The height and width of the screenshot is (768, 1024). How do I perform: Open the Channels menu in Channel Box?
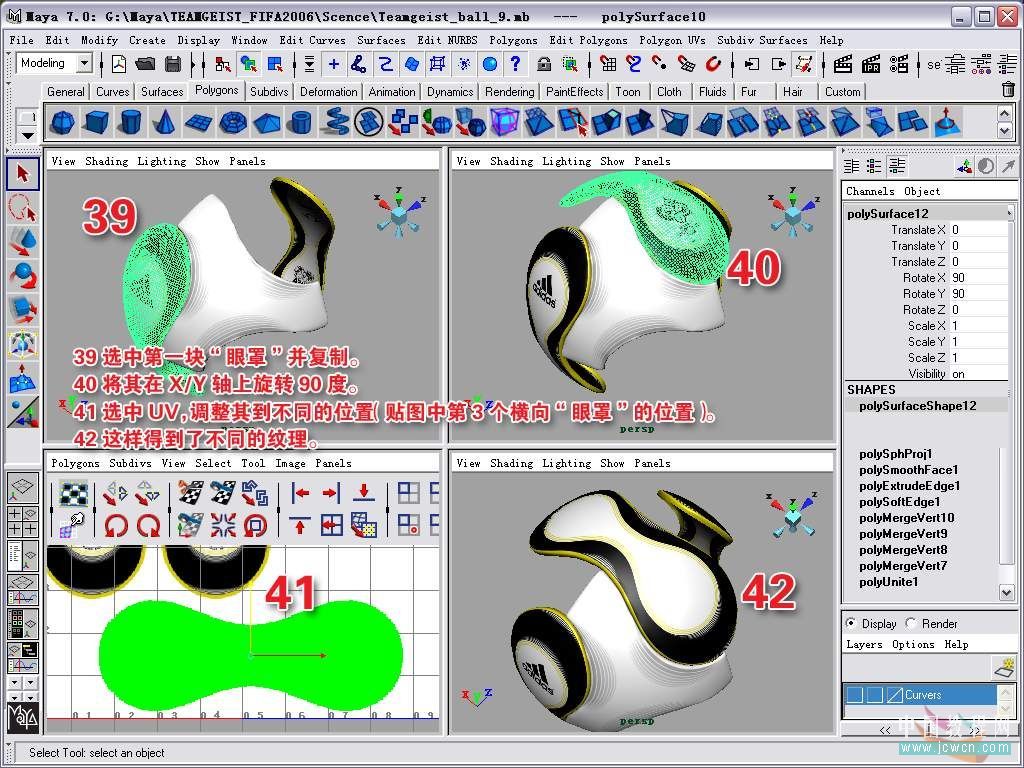coord(870,191)
